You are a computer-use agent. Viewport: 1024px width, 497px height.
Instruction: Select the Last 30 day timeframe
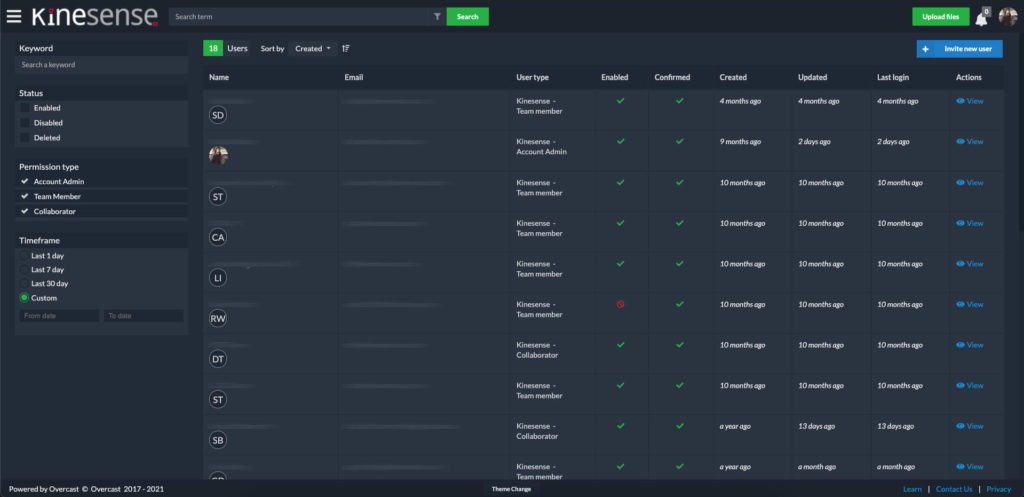click(x=25, y=284)
